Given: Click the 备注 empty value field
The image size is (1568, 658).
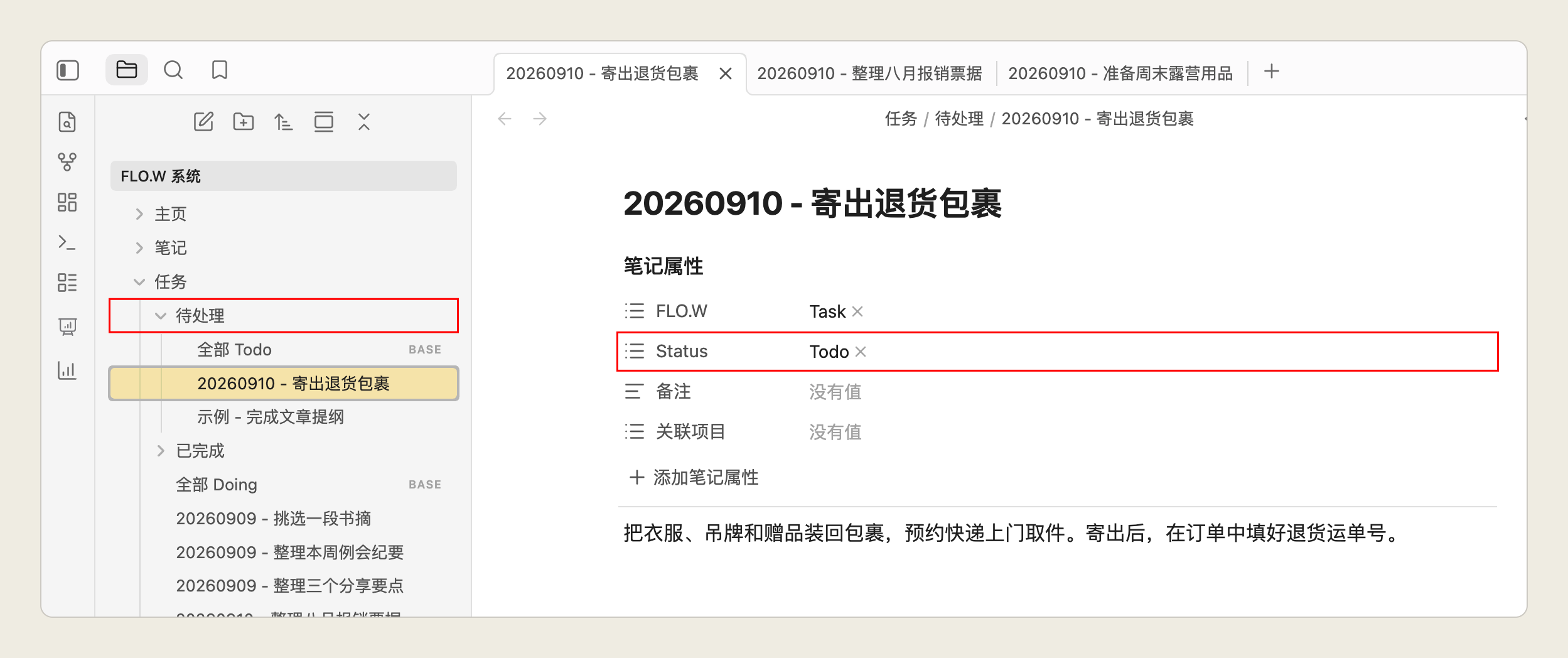Looking at the screenshot, I should click(x=835, y=392).
